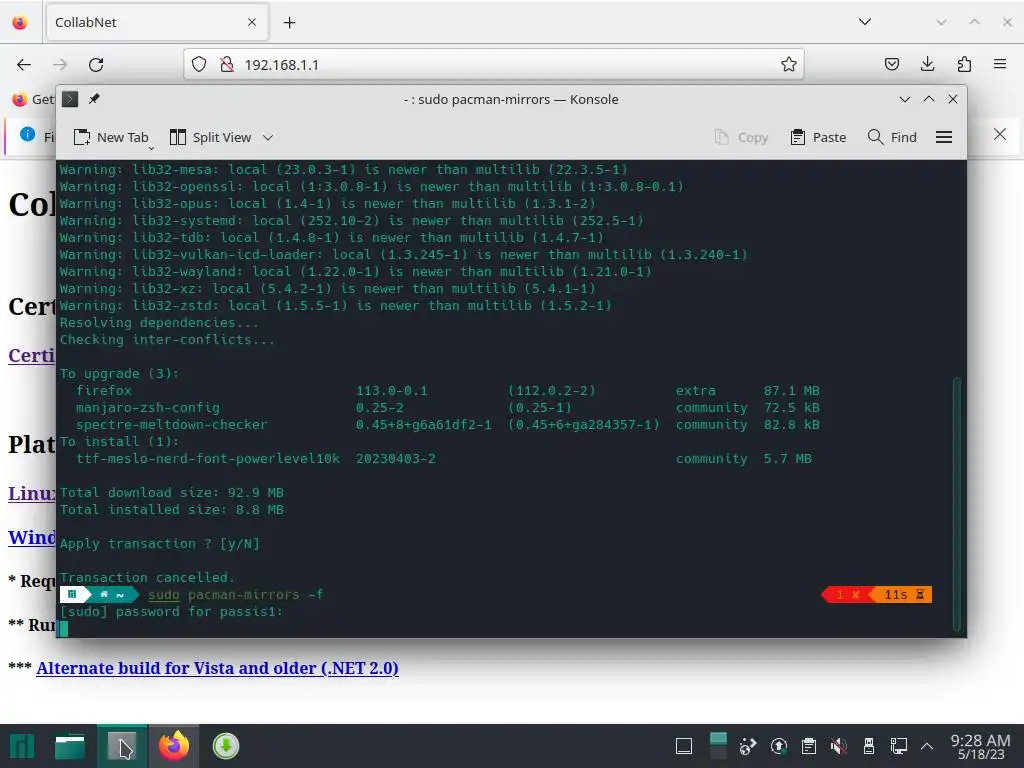Go back in Firefox
This screenshot has width=1024, height=768.
(x=24, y=64)
